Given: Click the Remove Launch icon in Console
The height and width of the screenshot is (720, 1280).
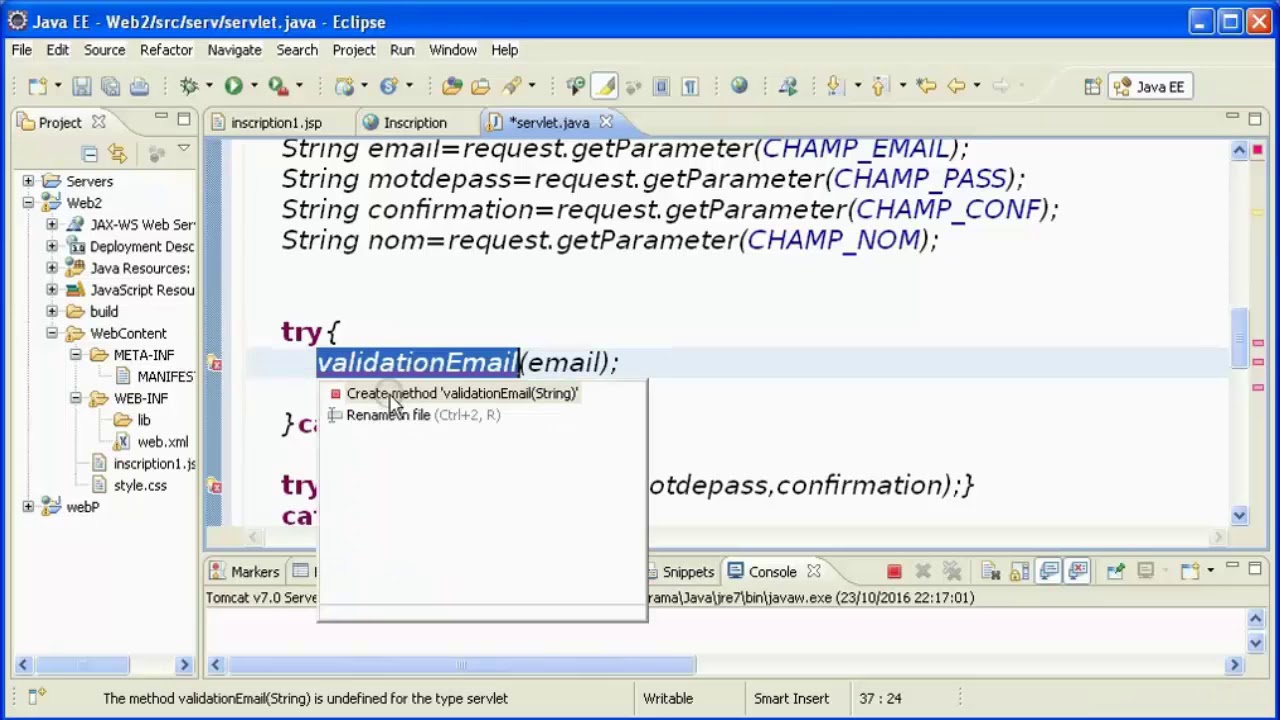Looking at the screenshot, I should coord(923,572).
